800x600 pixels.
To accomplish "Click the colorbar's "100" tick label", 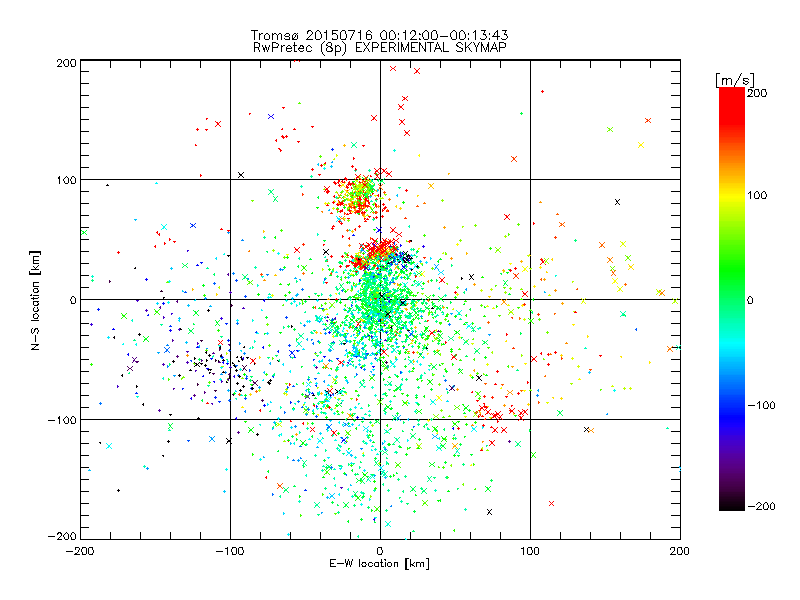I will click(757, 195).
